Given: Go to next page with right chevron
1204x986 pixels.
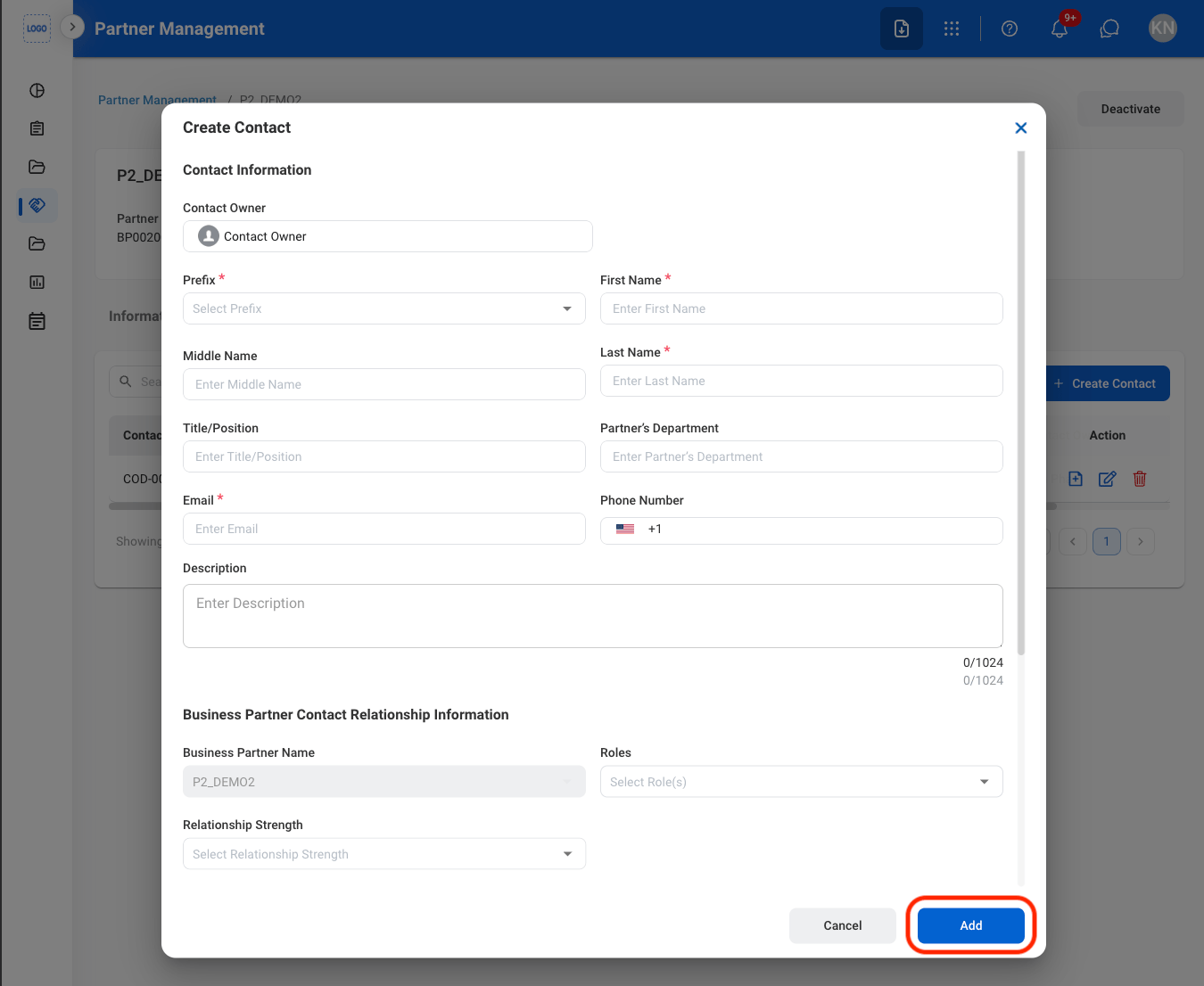Looking at the screenshot, I should [x=1141, y=541].
